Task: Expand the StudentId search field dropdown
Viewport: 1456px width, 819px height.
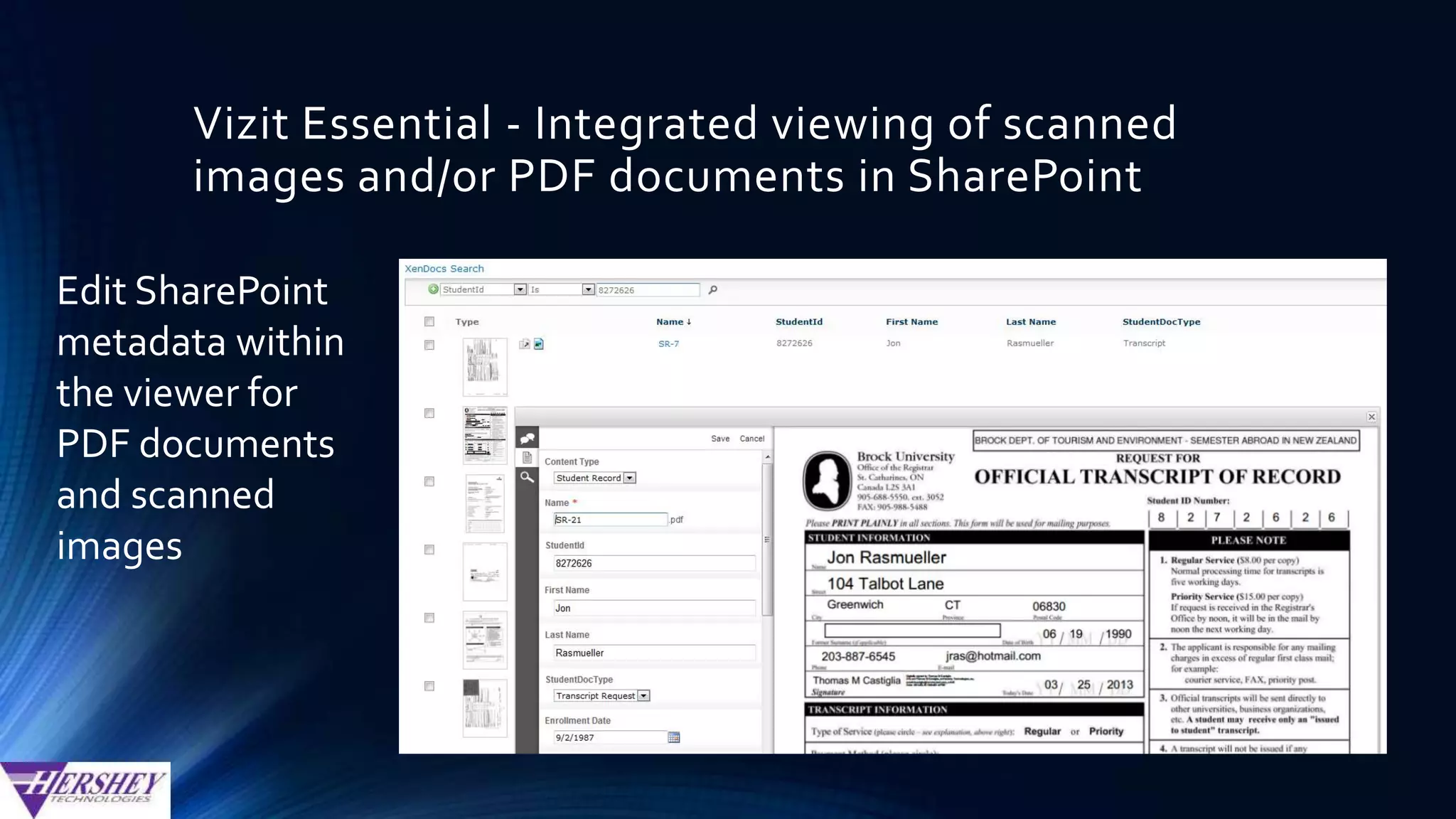Action: pos(520,289)
